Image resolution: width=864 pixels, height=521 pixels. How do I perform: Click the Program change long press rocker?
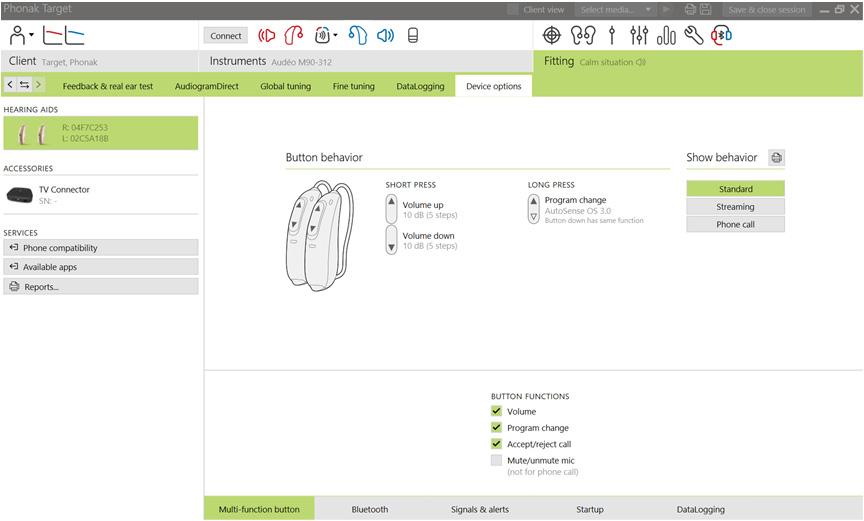point(533,209)
